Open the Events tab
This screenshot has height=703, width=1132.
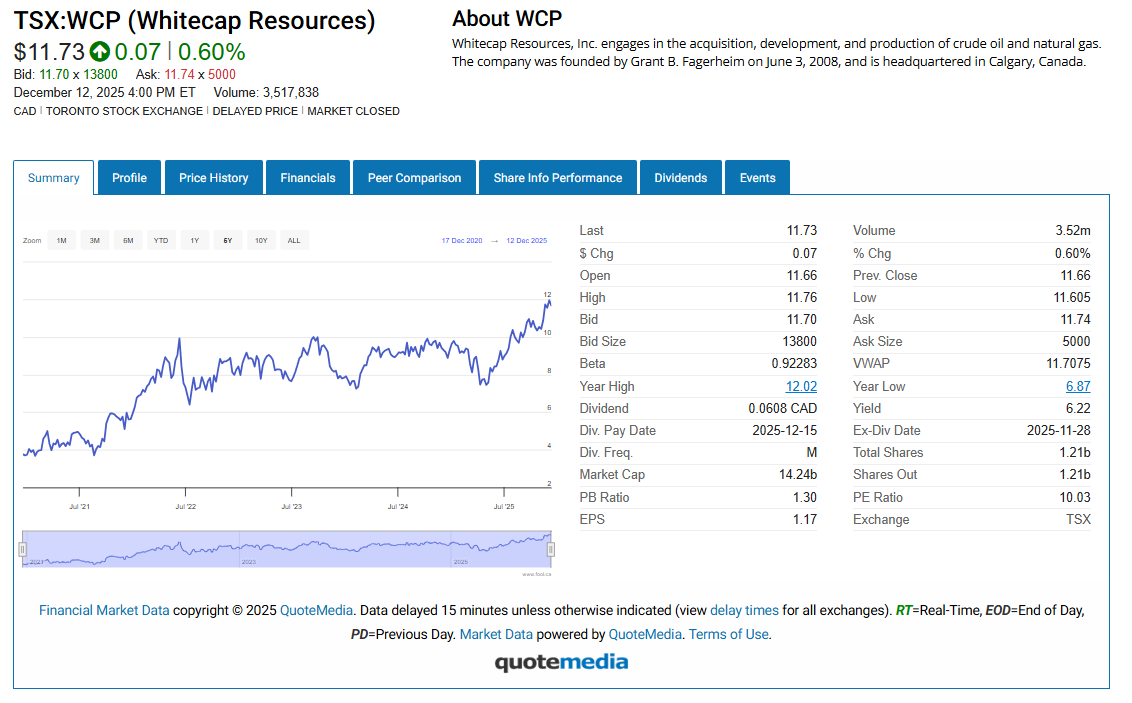pyautogui.click(x=757, y=178)
